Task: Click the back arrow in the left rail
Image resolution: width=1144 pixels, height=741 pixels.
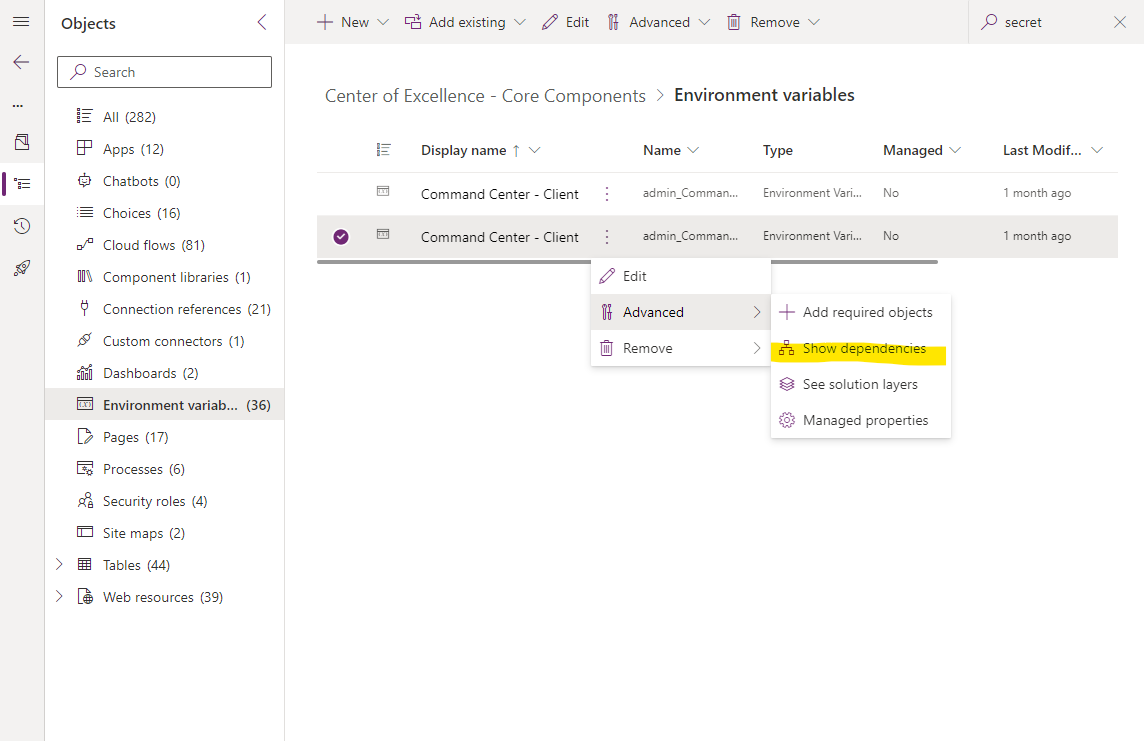Action: coord(21,62)
